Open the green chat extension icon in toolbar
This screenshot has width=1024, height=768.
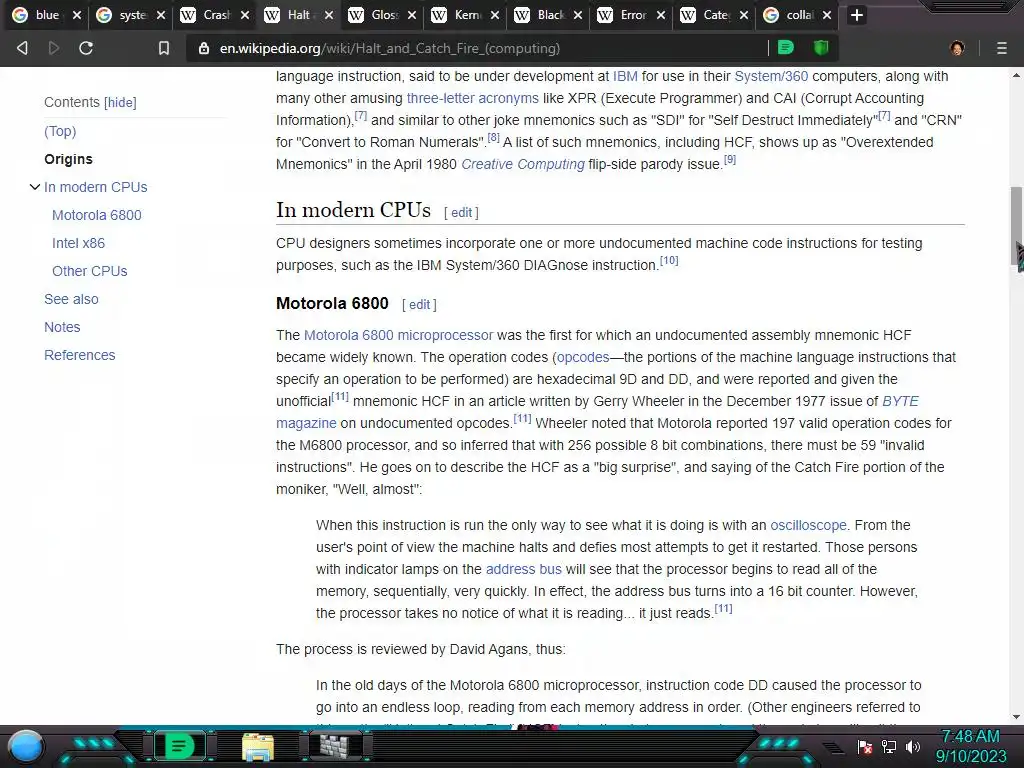786,48
